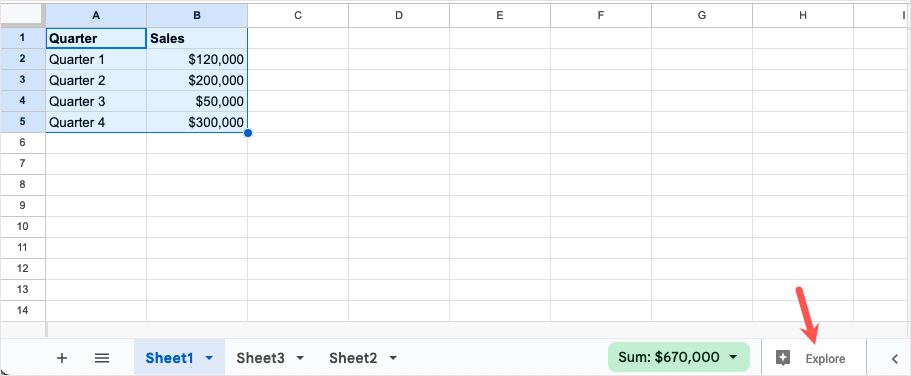Open Sheet1 tab dropdown arrow

click(x=209, y=359)
